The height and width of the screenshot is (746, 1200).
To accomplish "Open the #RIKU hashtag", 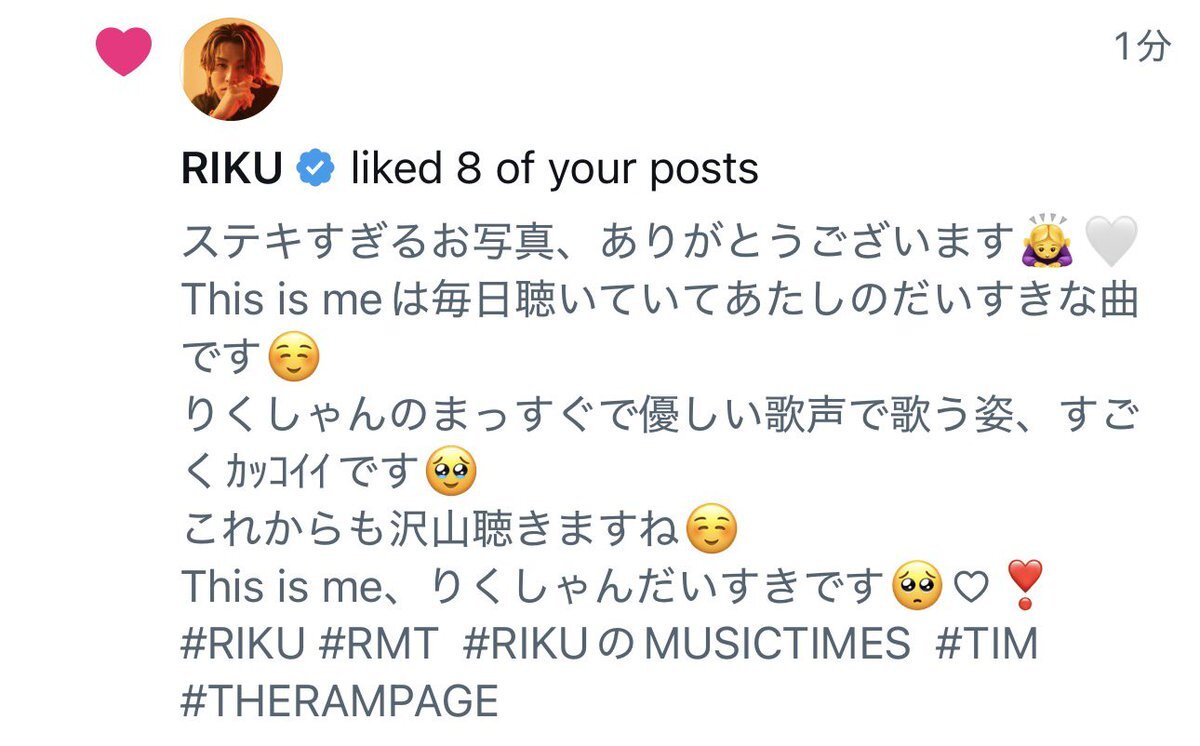I will point(242,645).
